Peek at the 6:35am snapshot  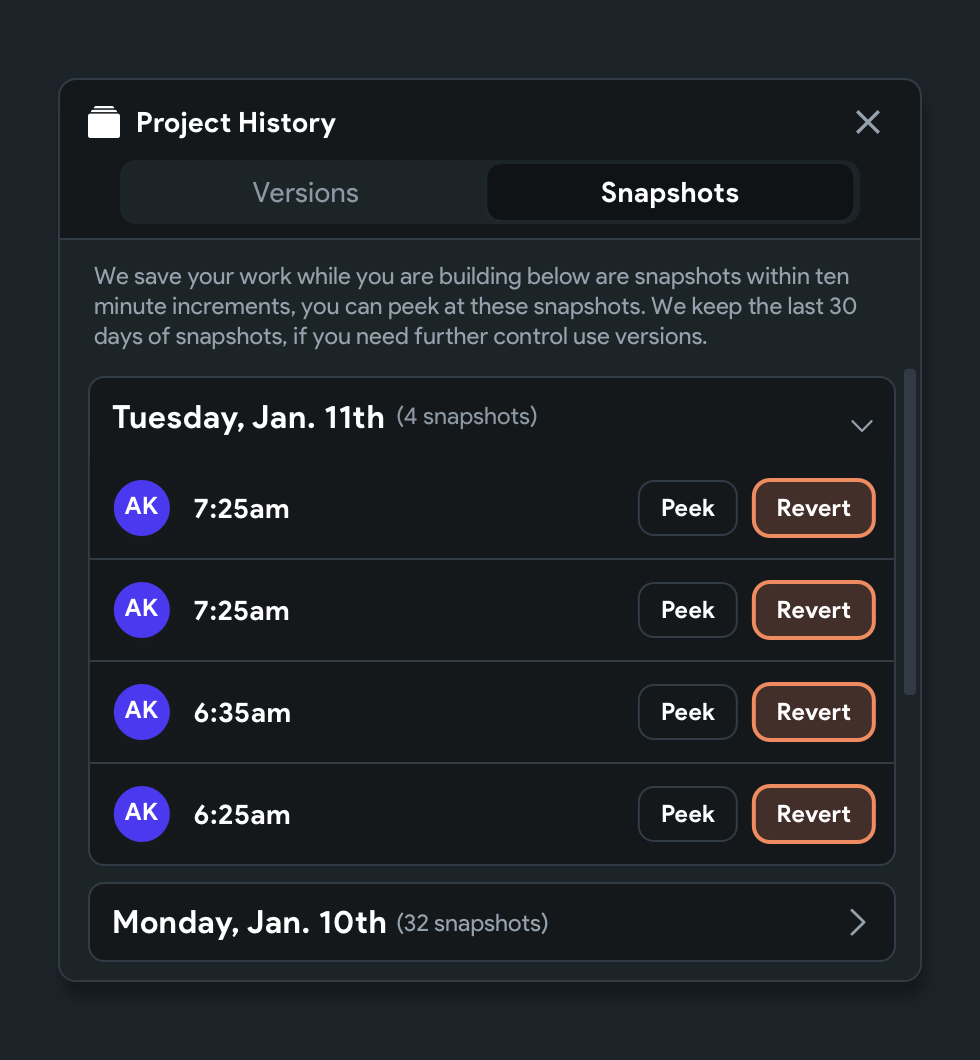[688, 712]
